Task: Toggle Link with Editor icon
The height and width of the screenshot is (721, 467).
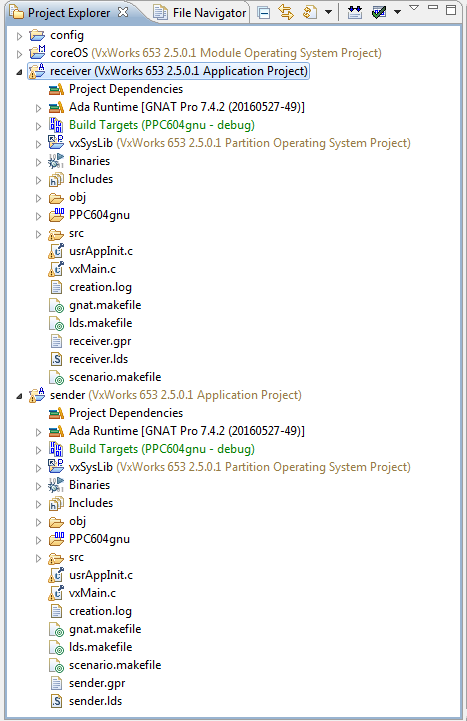Action: (286, 12)
